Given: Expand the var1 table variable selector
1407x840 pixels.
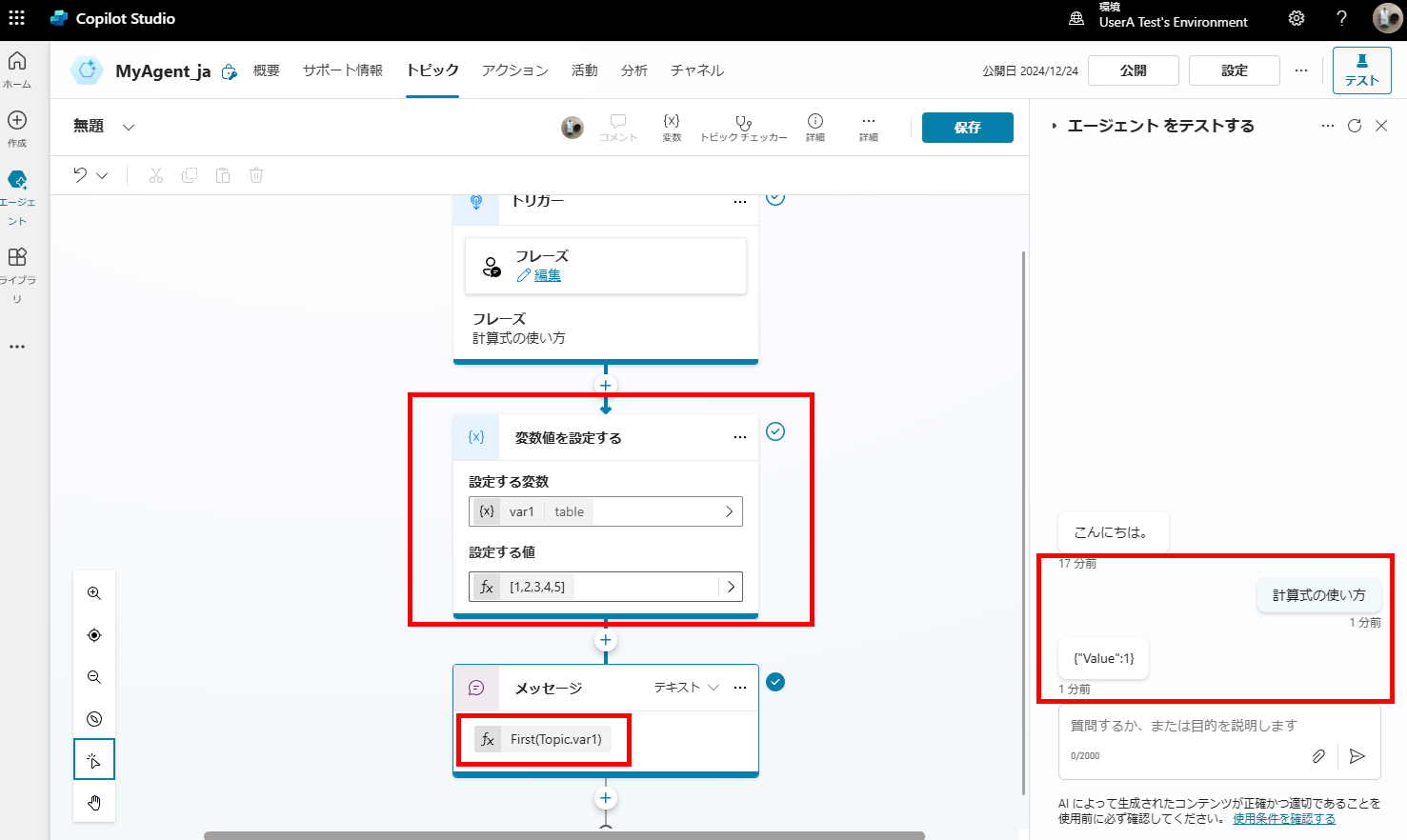Looking at the screenshot, I should pos(729,511).
